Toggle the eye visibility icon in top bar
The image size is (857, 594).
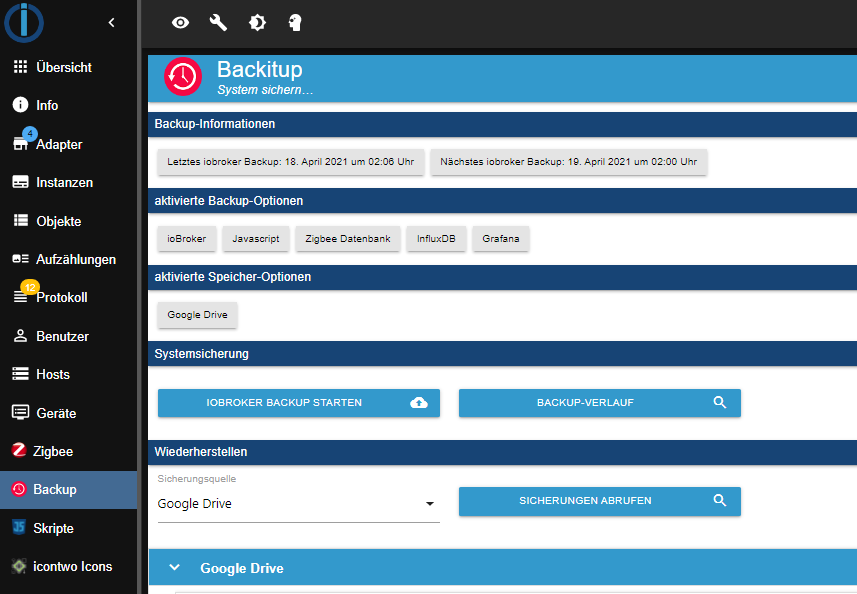(180, 22)
